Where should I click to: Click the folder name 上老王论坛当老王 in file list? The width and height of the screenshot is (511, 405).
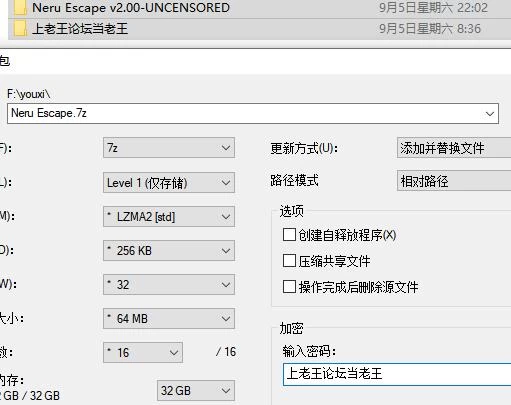pyautogui.click(x=80, y=29)
